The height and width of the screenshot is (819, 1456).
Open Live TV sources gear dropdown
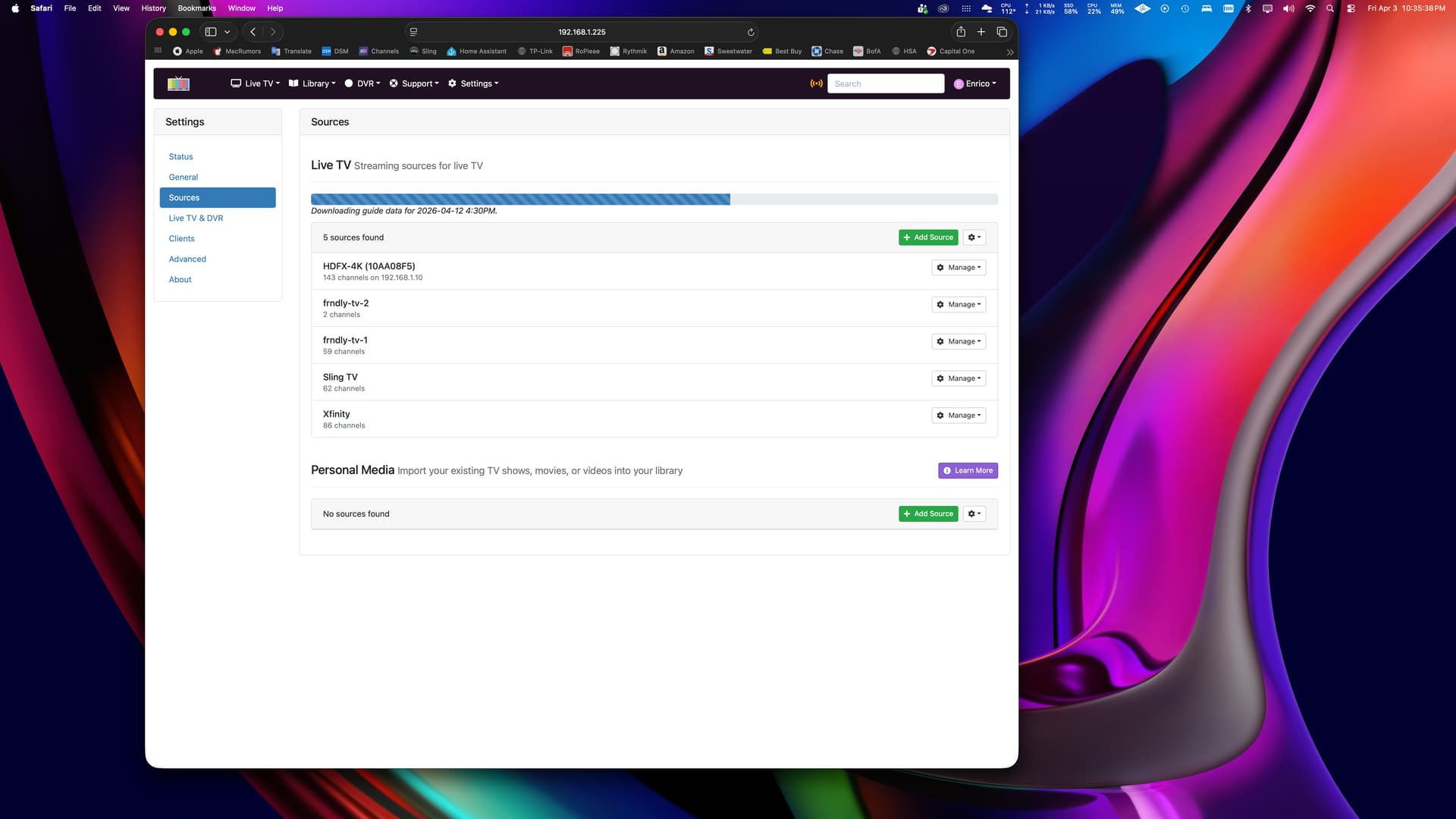(974, 237)
